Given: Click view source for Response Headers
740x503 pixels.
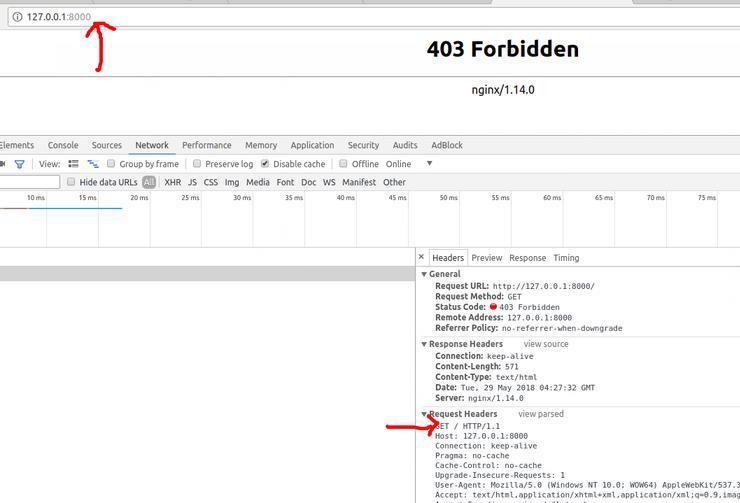Looking at the screenshot, I should [546, 344].
